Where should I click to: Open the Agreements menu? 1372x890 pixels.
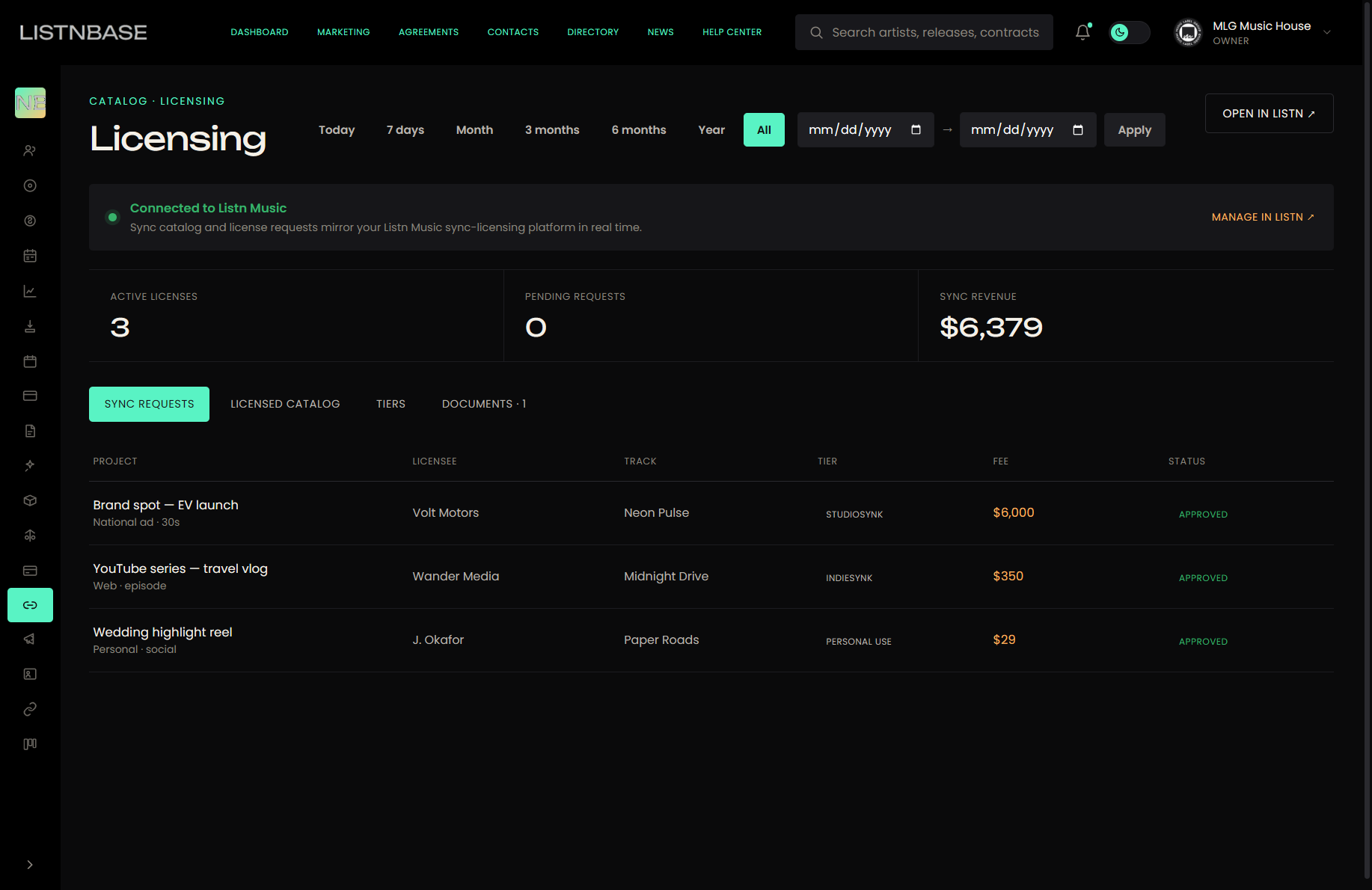pos(429,32)
